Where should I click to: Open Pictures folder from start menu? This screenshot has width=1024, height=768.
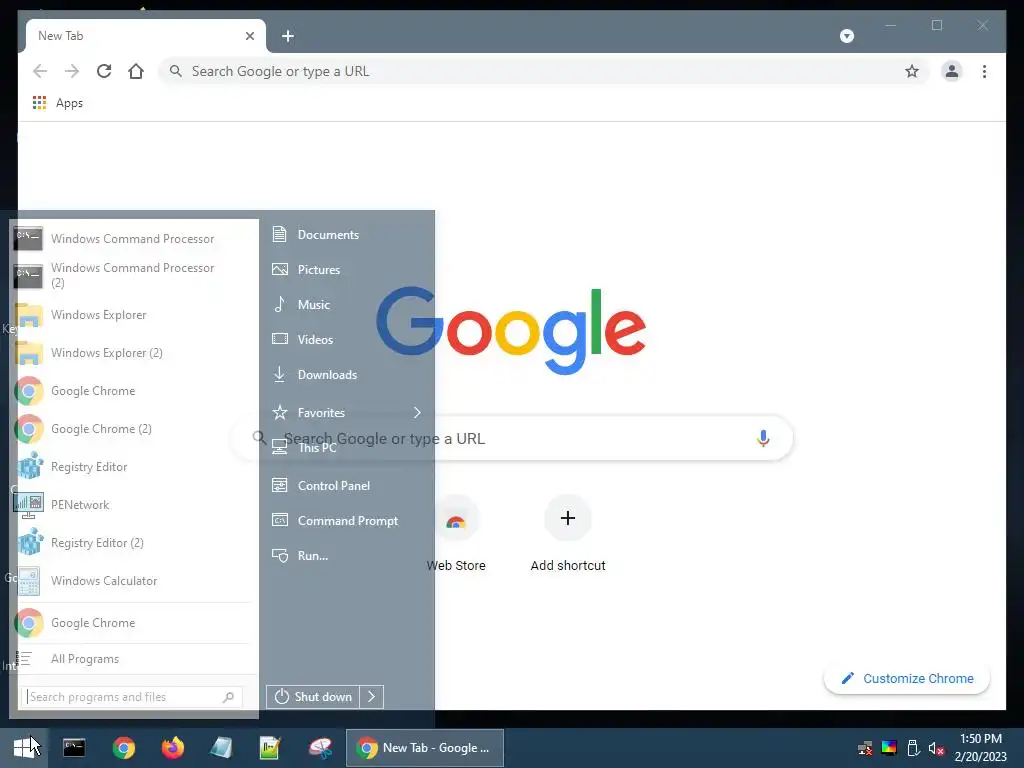click(x=346, y=270)
